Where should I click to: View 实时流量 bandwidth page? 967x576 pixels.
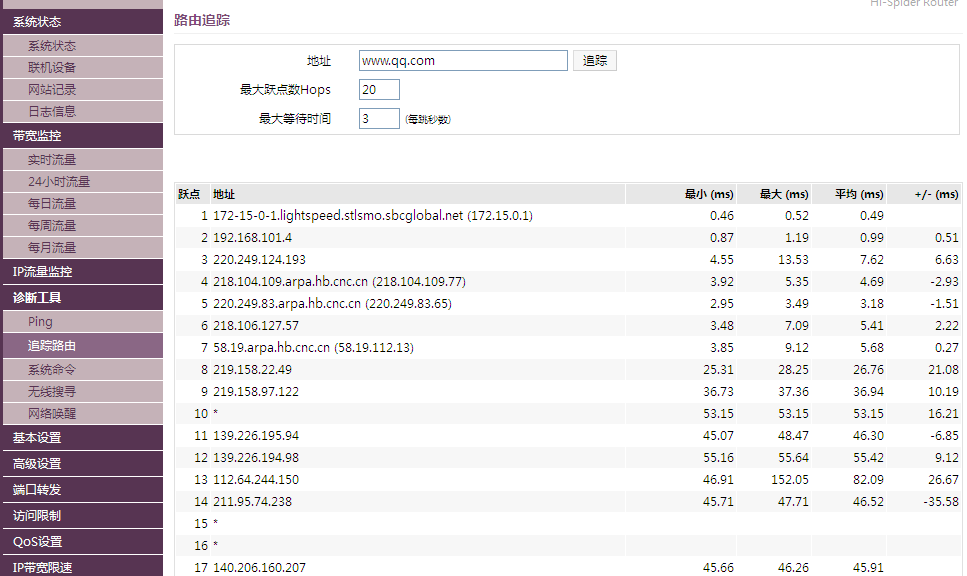(52, 160)
